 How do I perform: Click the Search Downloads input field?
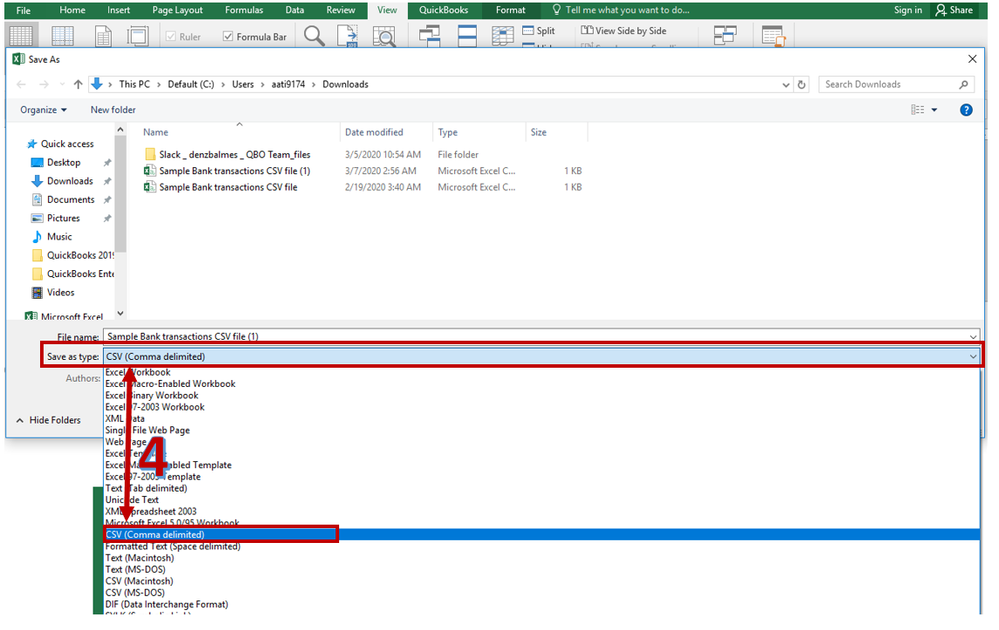coord(889,84)
